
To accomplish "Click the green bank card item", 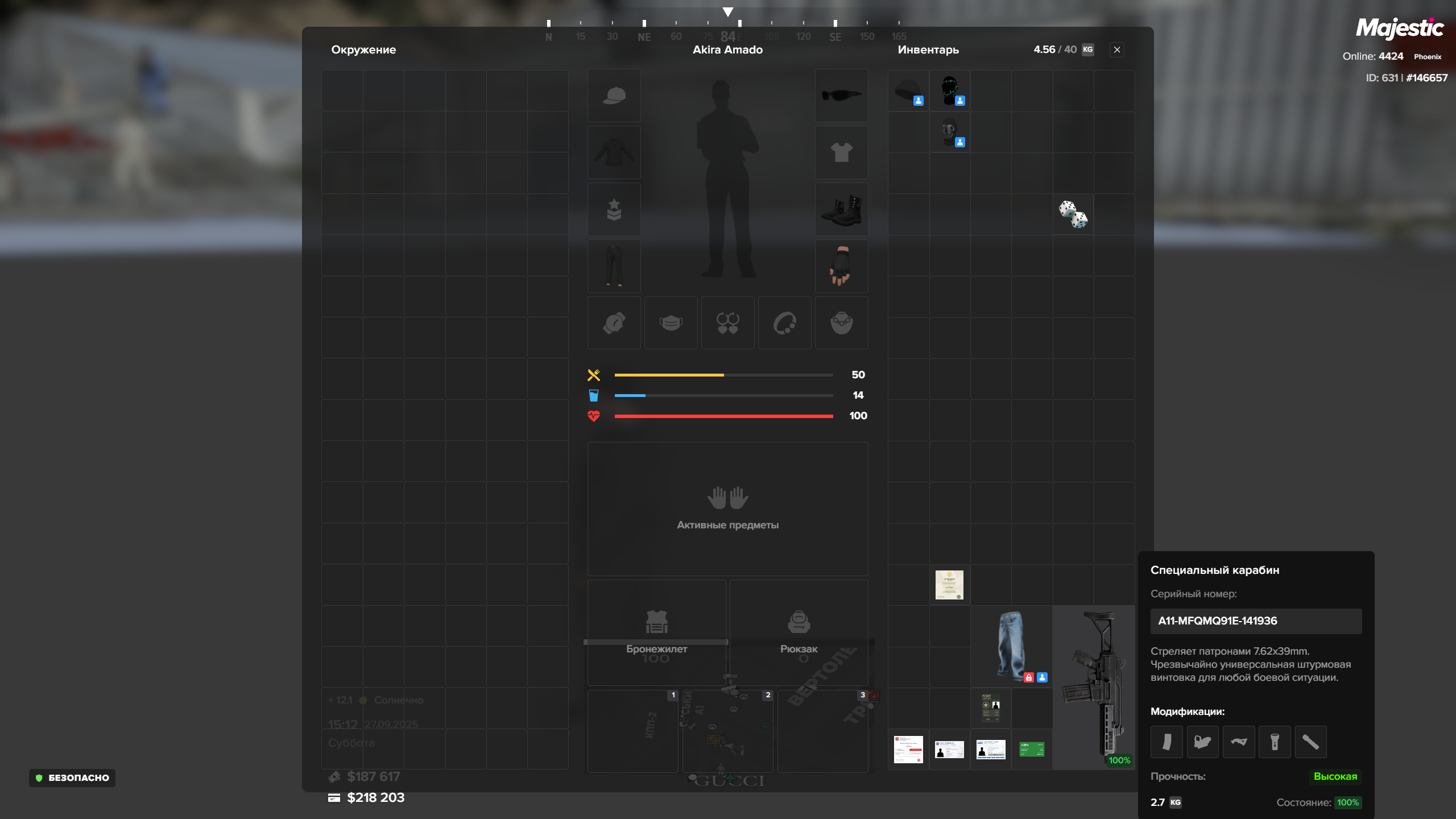I will coord(1031,749).
